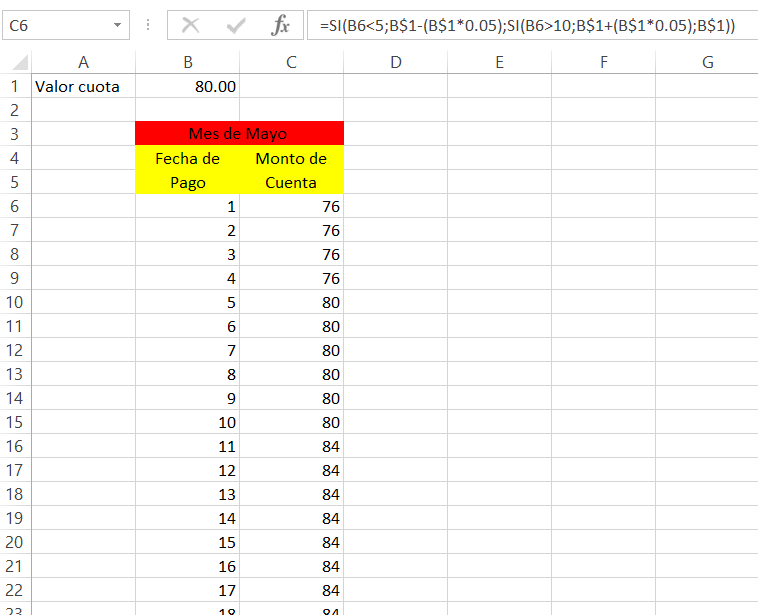Click the yellow 'Monto de' cell
Viewport: 758px width, 615px height.
(292, 158)
